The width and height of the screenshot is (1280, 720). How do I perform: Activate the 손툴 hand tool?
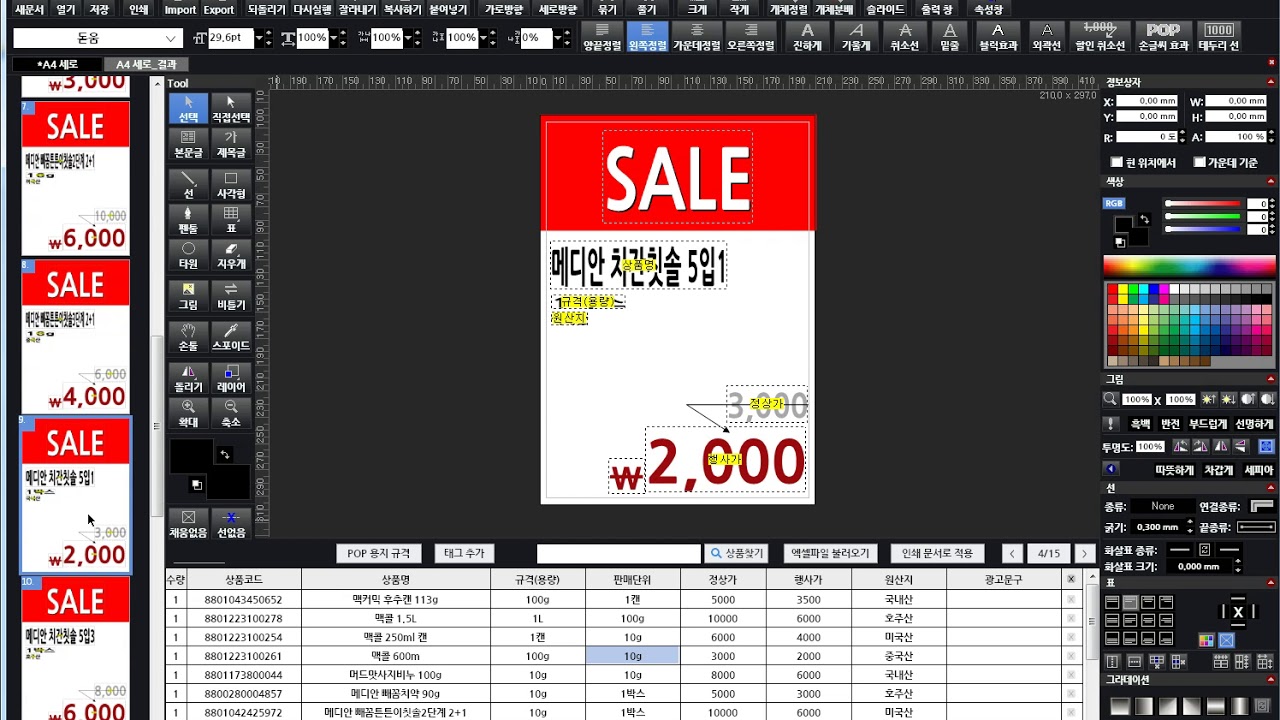coord(188,337)
